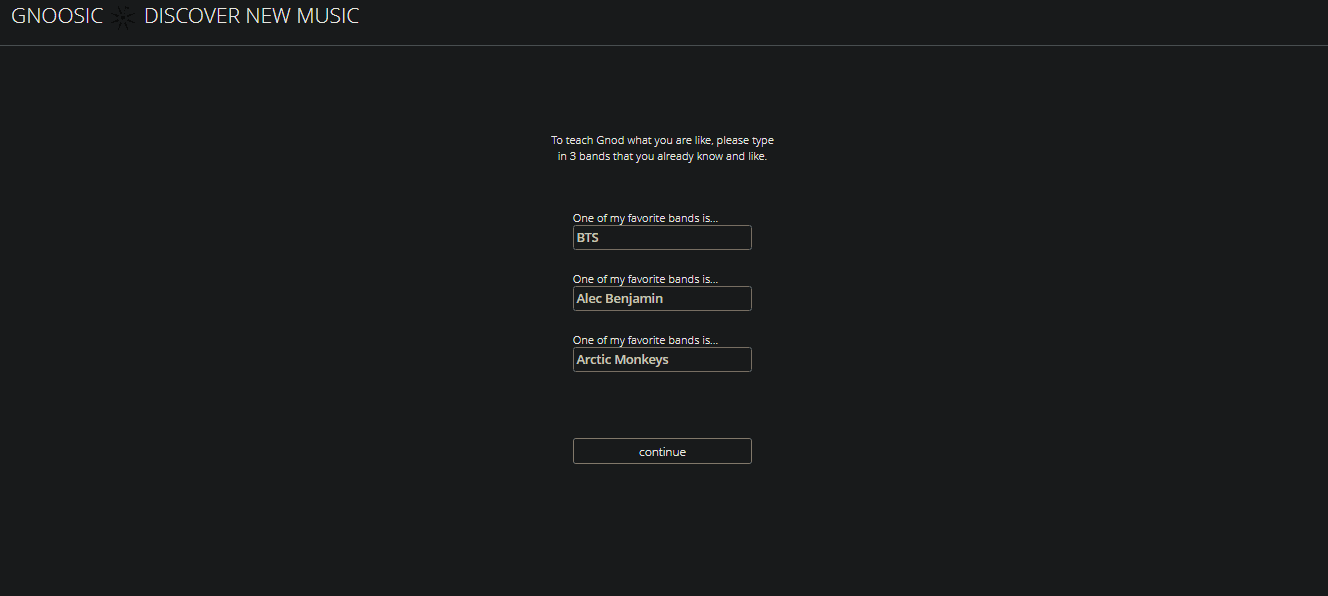
Task: Click the Gnoosic star logo icon
Action: point(123,17)
